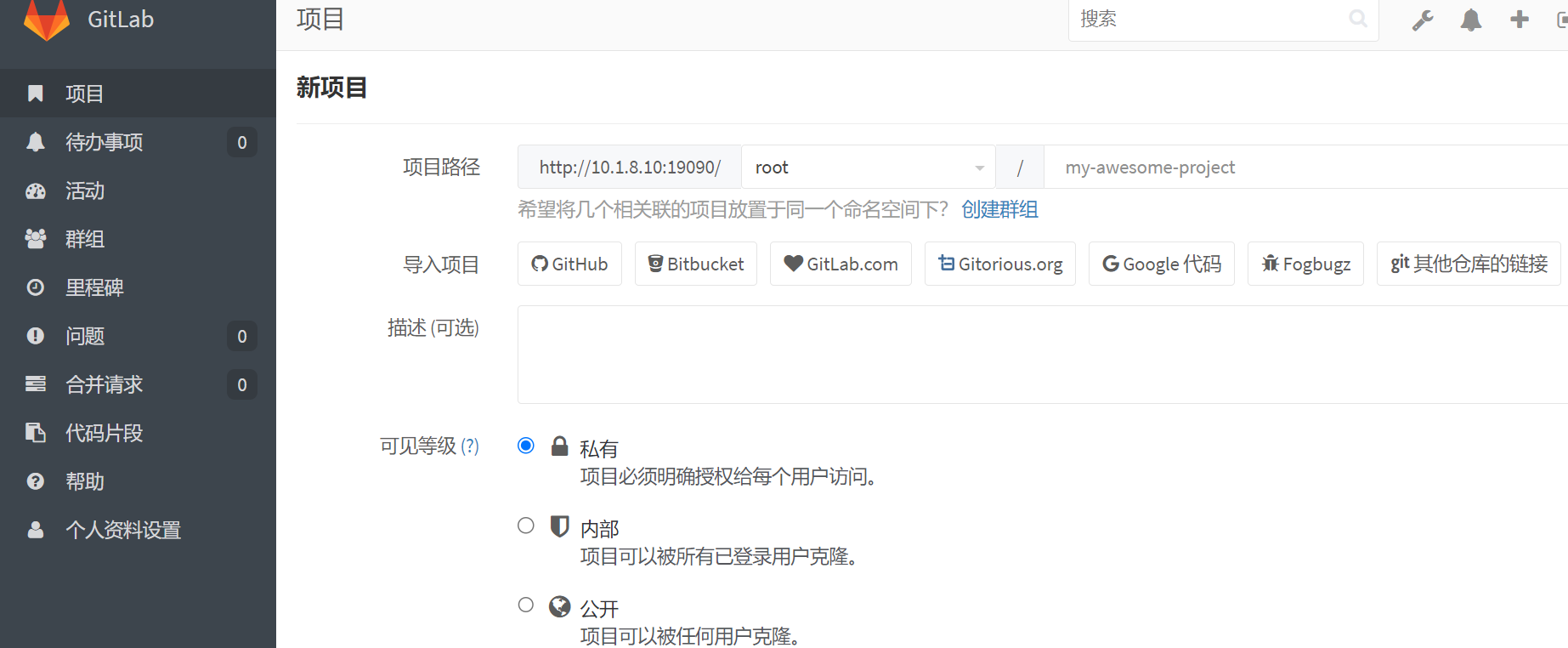Viewport: 1568px width, 648px height.
Task: Click the bookmark icon beside 项目
Action: tap(36, 94)
